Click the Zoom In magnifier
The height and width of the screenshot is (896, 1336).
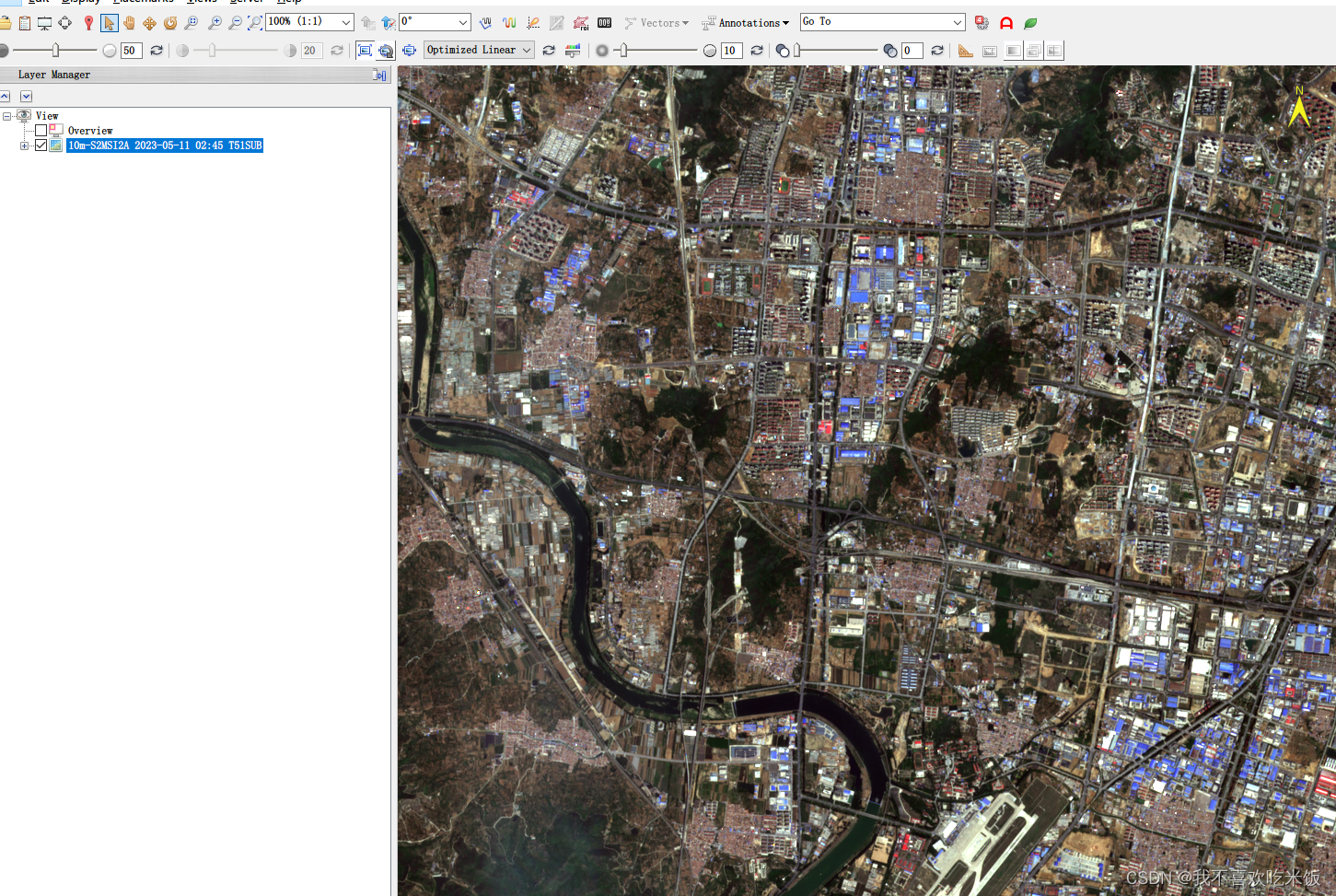click(215, 23)
